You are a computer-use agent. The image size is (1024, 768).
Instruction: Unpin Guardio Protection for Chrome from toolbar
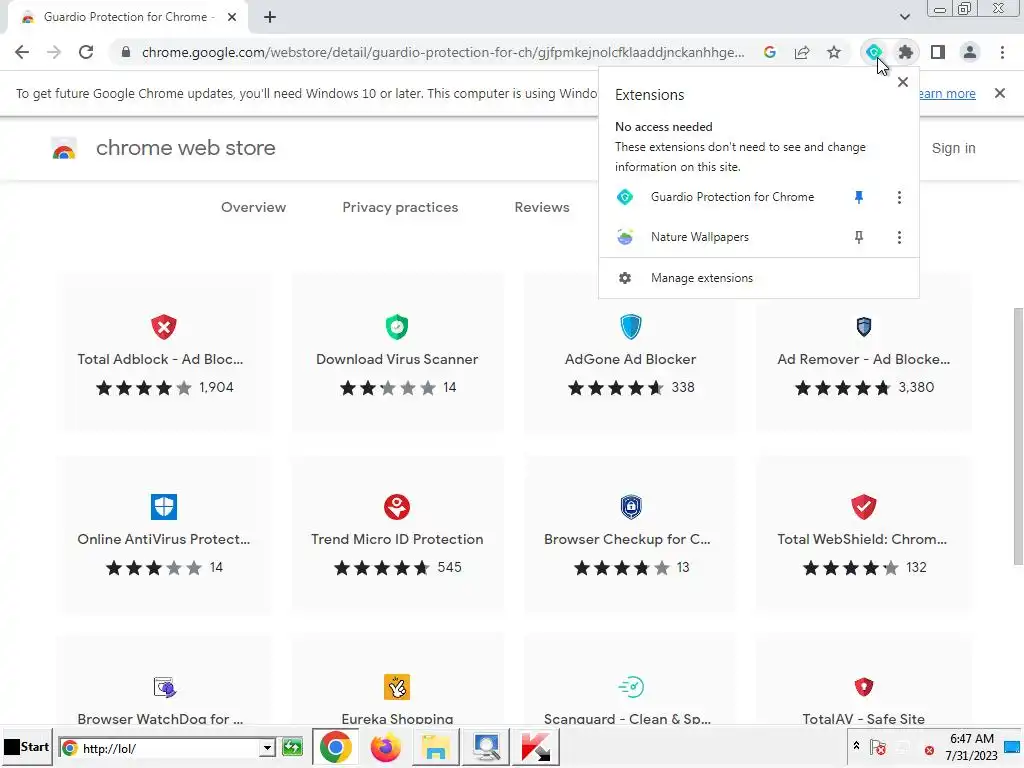tap(859, 197)
